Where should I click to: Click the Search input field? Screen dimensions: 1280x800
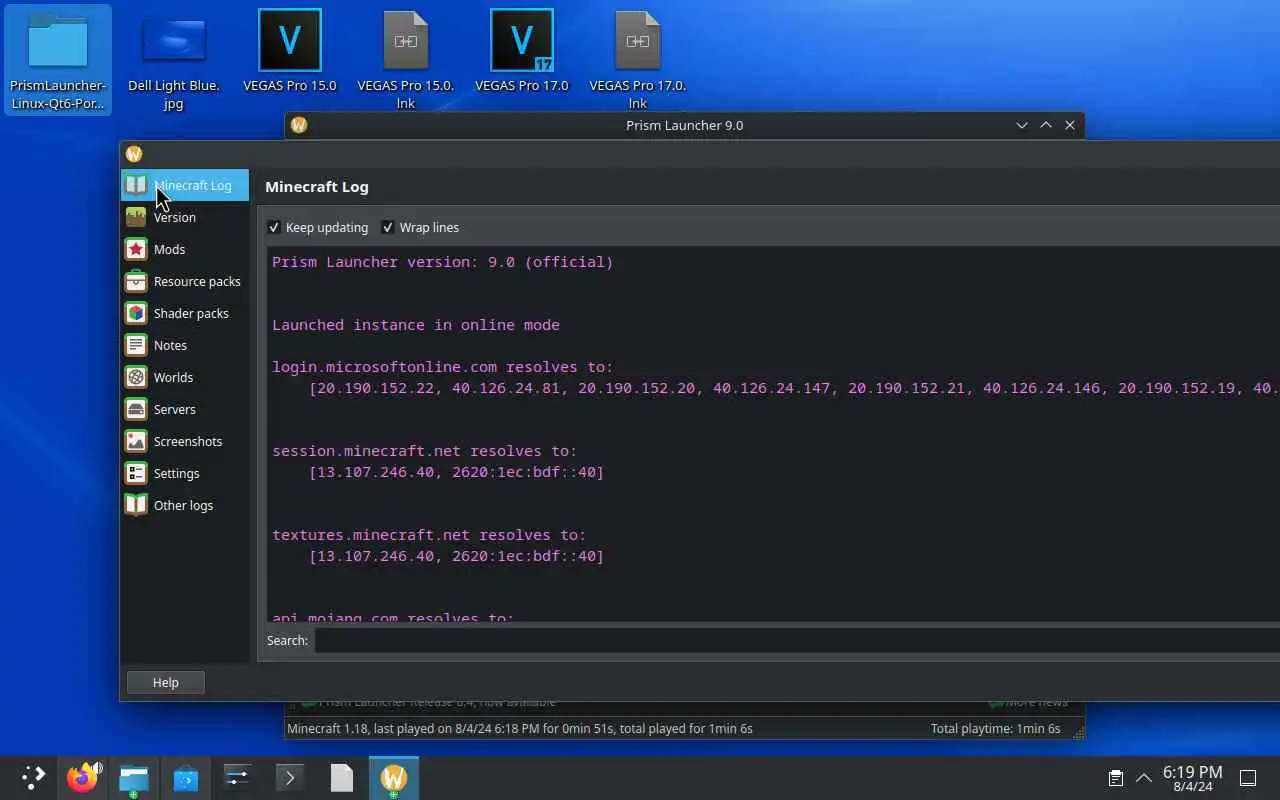(797, 641)
